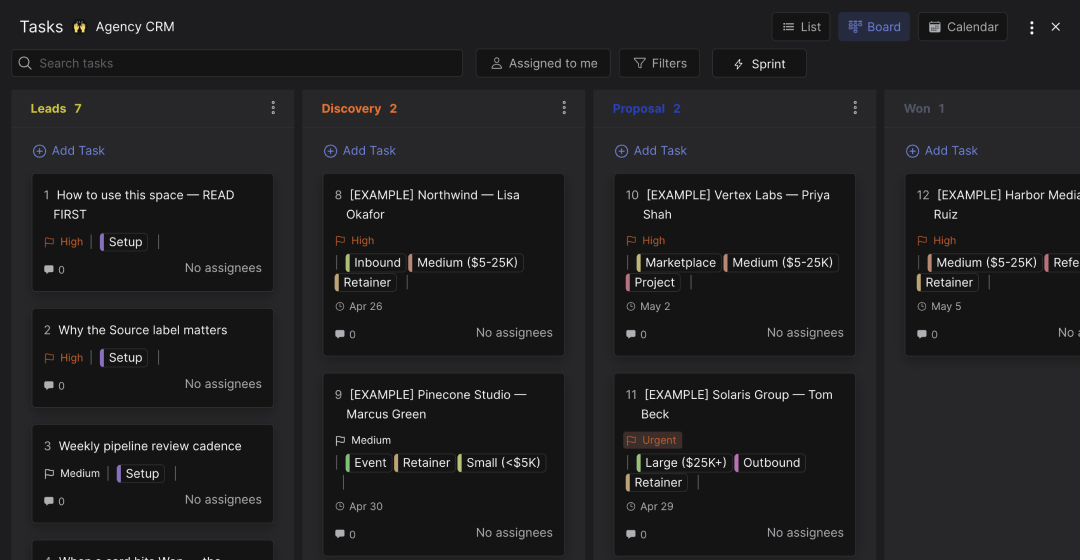Screen dimensions: 1080x560
Task: Click Apr 29 due date on Solaris Group
Action: point(650,506)
